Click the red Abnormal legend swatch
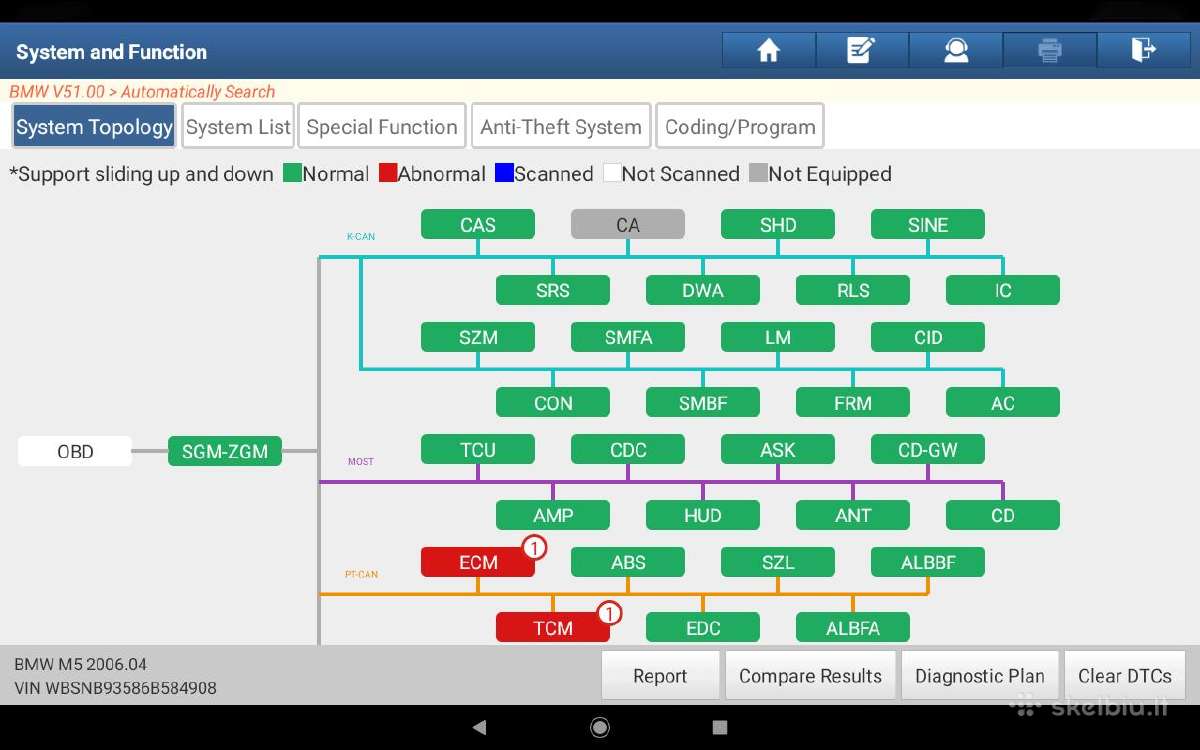 388,173
